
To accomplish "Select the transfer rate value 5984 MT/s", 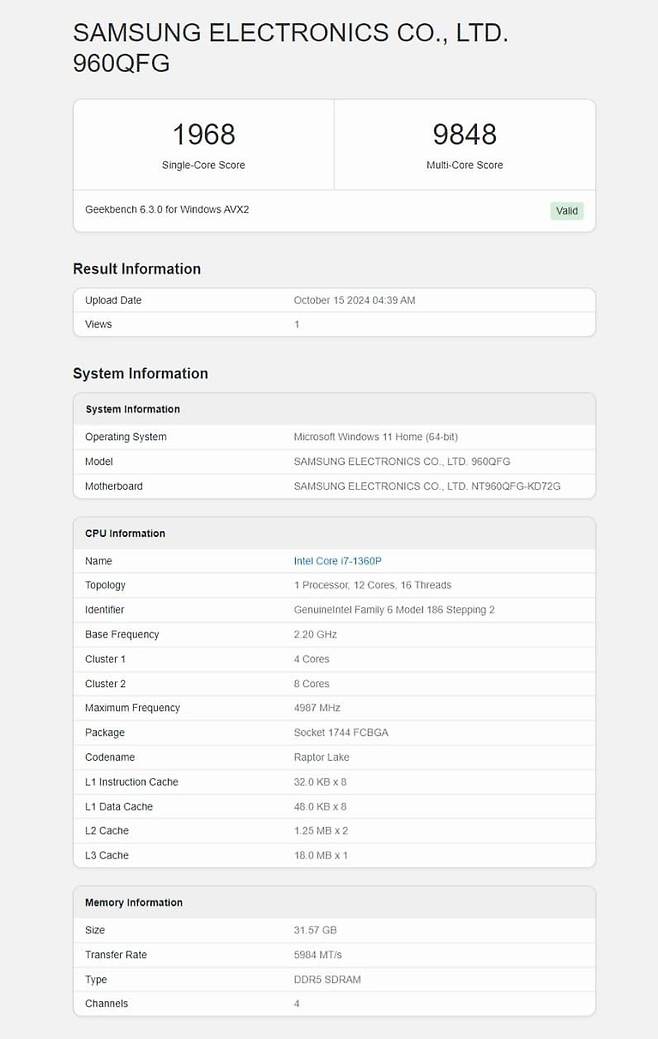I will click(318, 954).
